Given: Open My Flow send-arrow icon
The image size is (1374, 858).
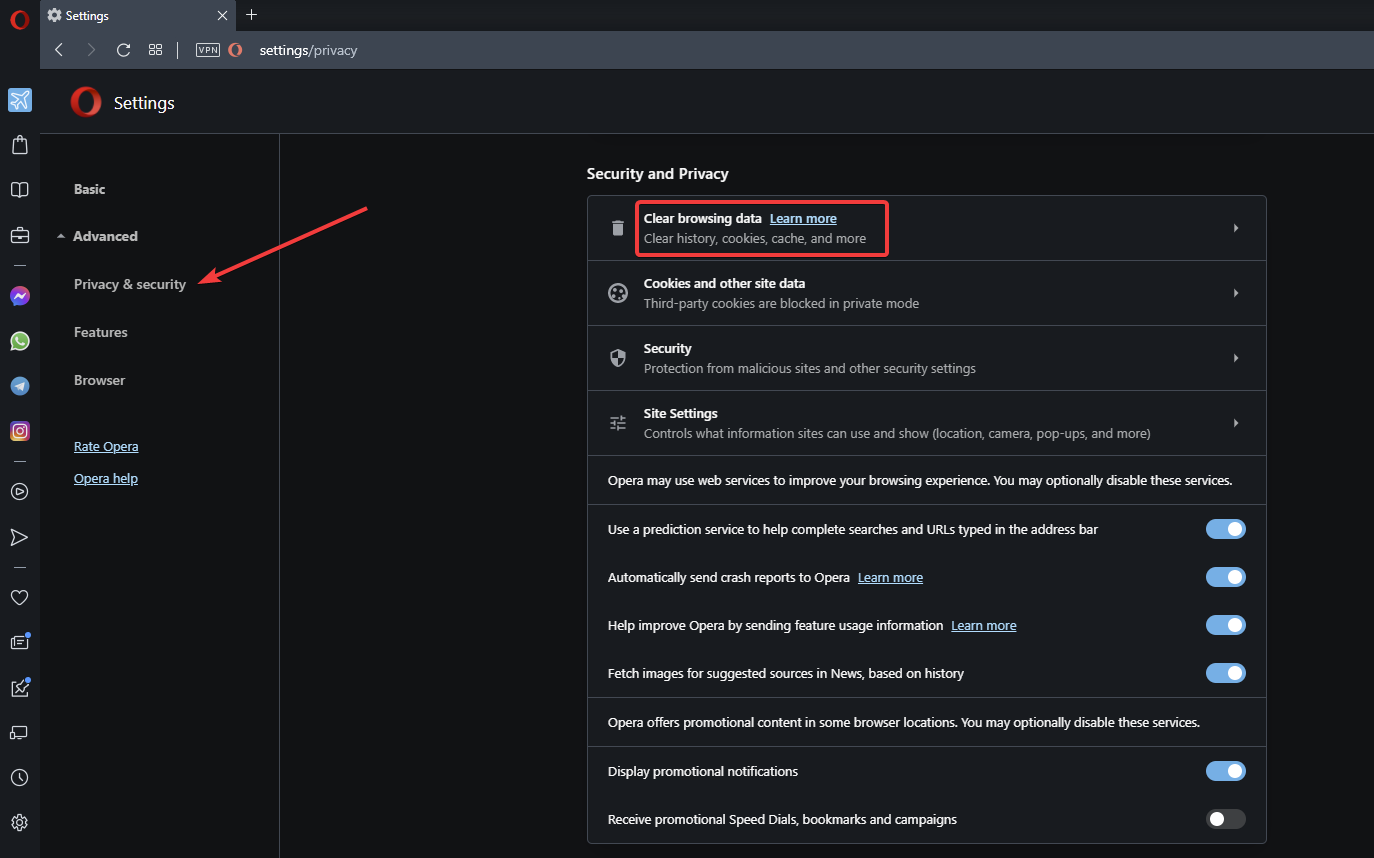Looking at the screenshot, I should (x=19, y=538).
